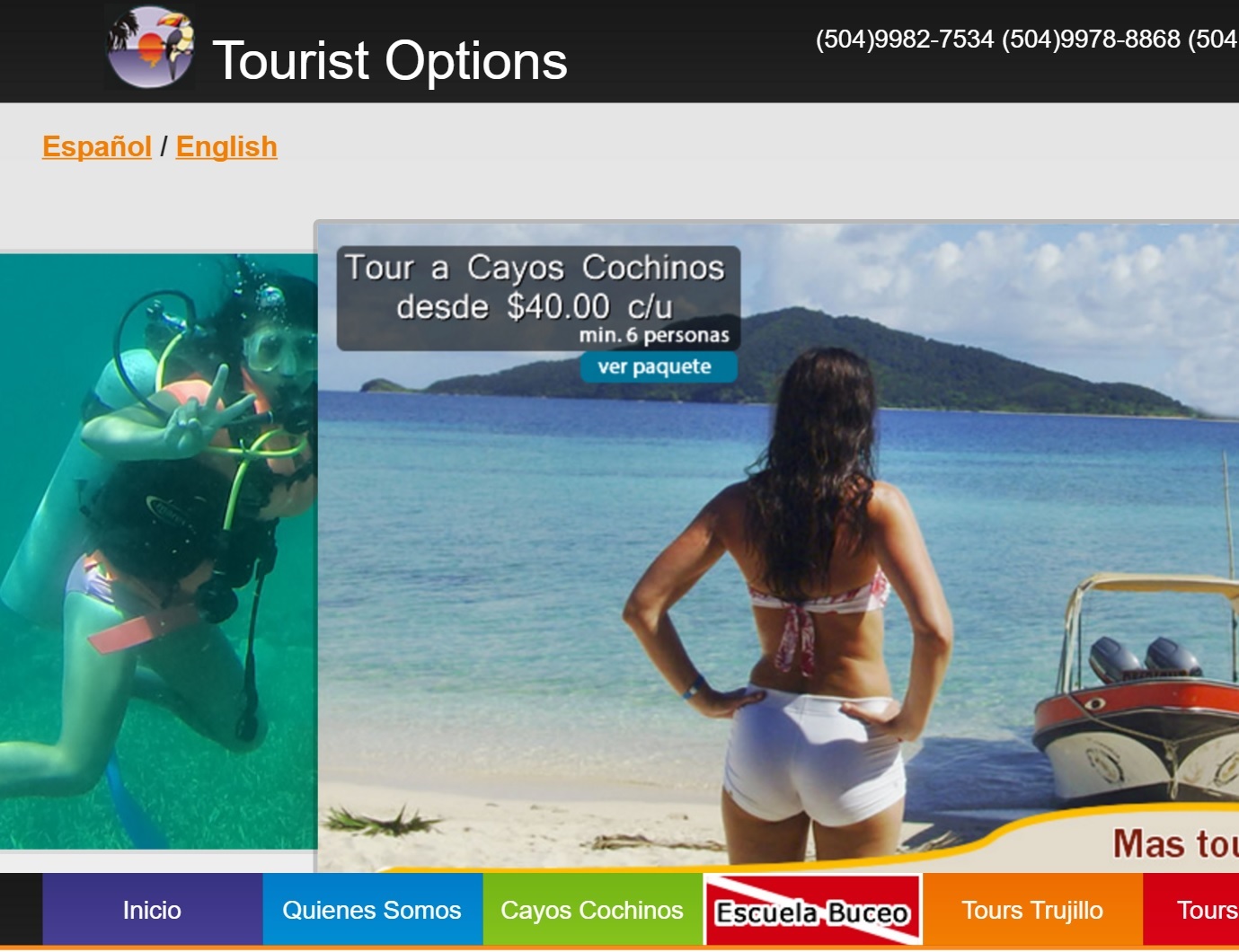Click the Tourist Options toucan logo
Screen dimensions: 1239x952
click(150, 48)
